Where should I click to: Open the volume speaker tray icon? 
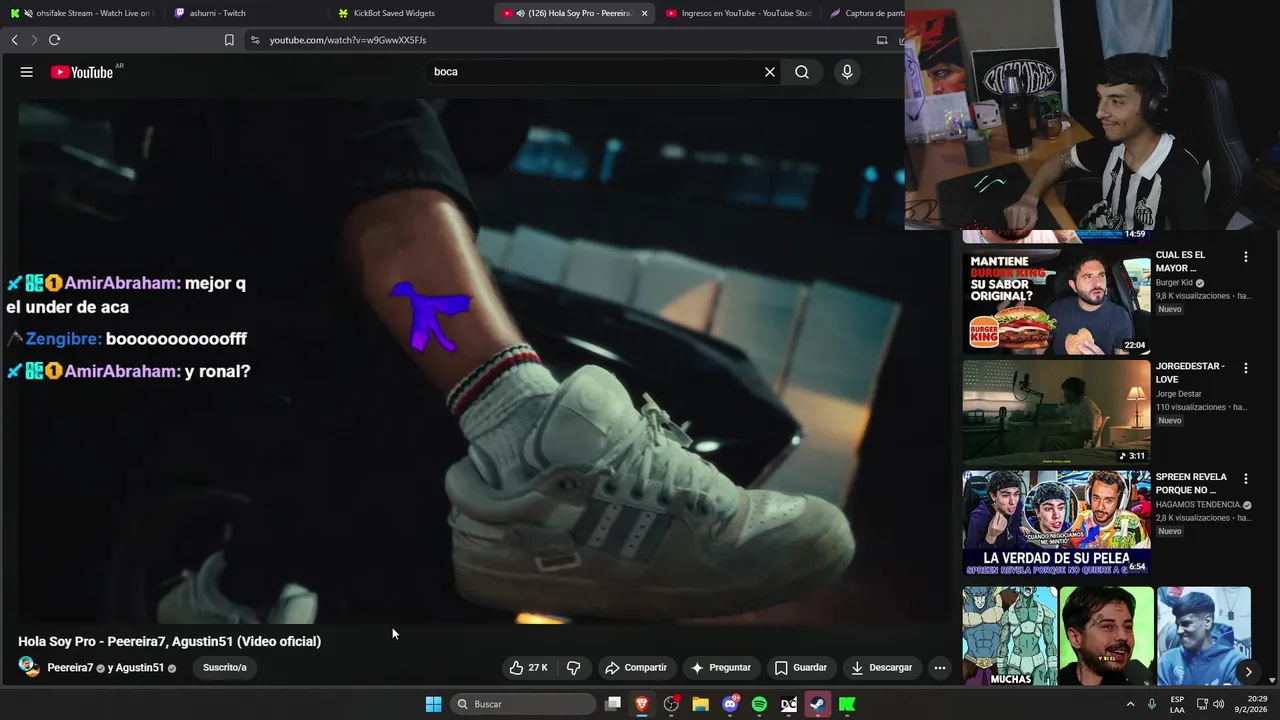1218,704
